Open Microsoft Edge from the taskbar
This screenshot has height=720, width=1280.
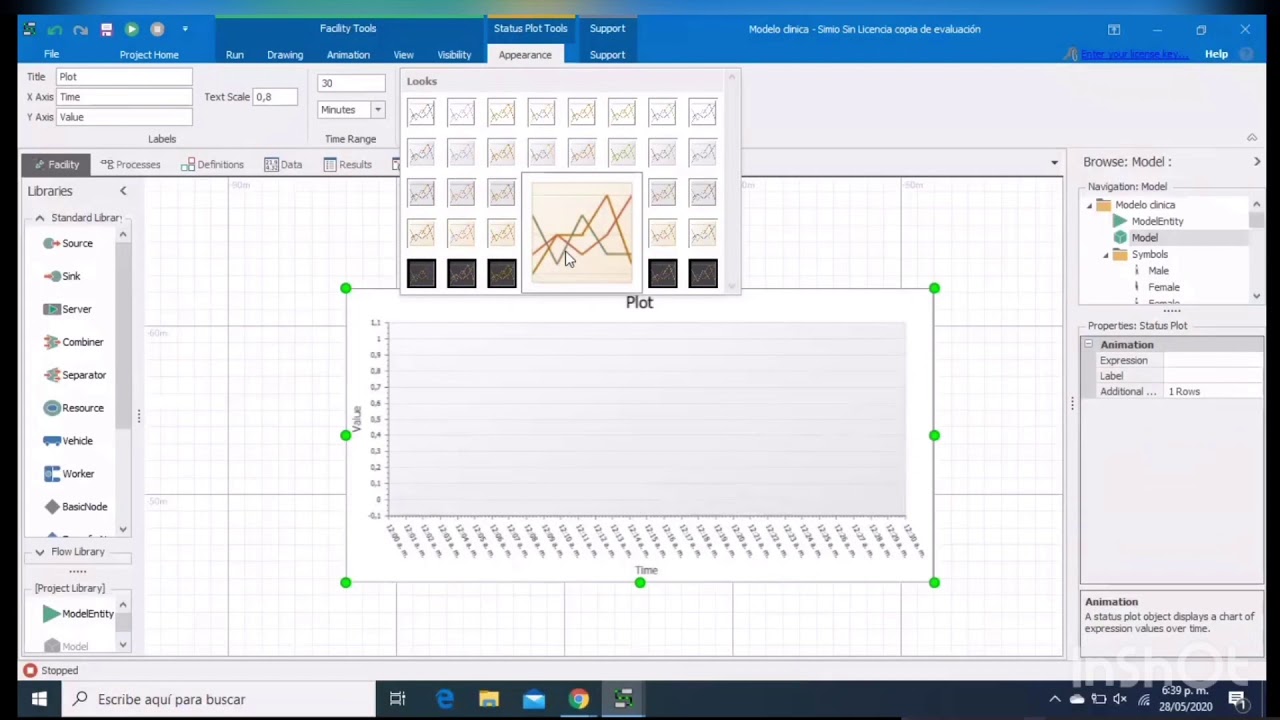tap(444, 699)
